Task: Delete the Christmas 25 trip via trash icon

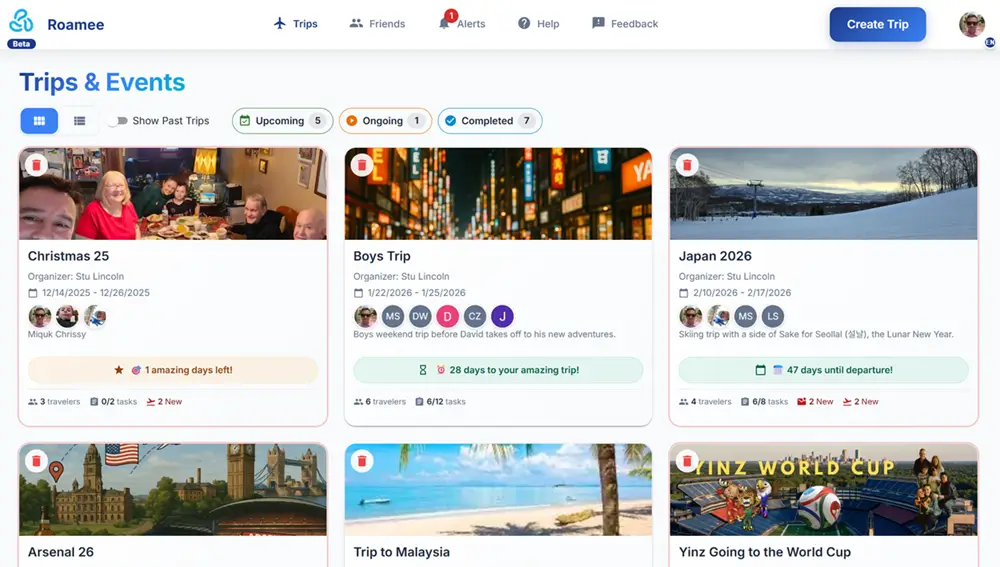Action: click(36, 165)
